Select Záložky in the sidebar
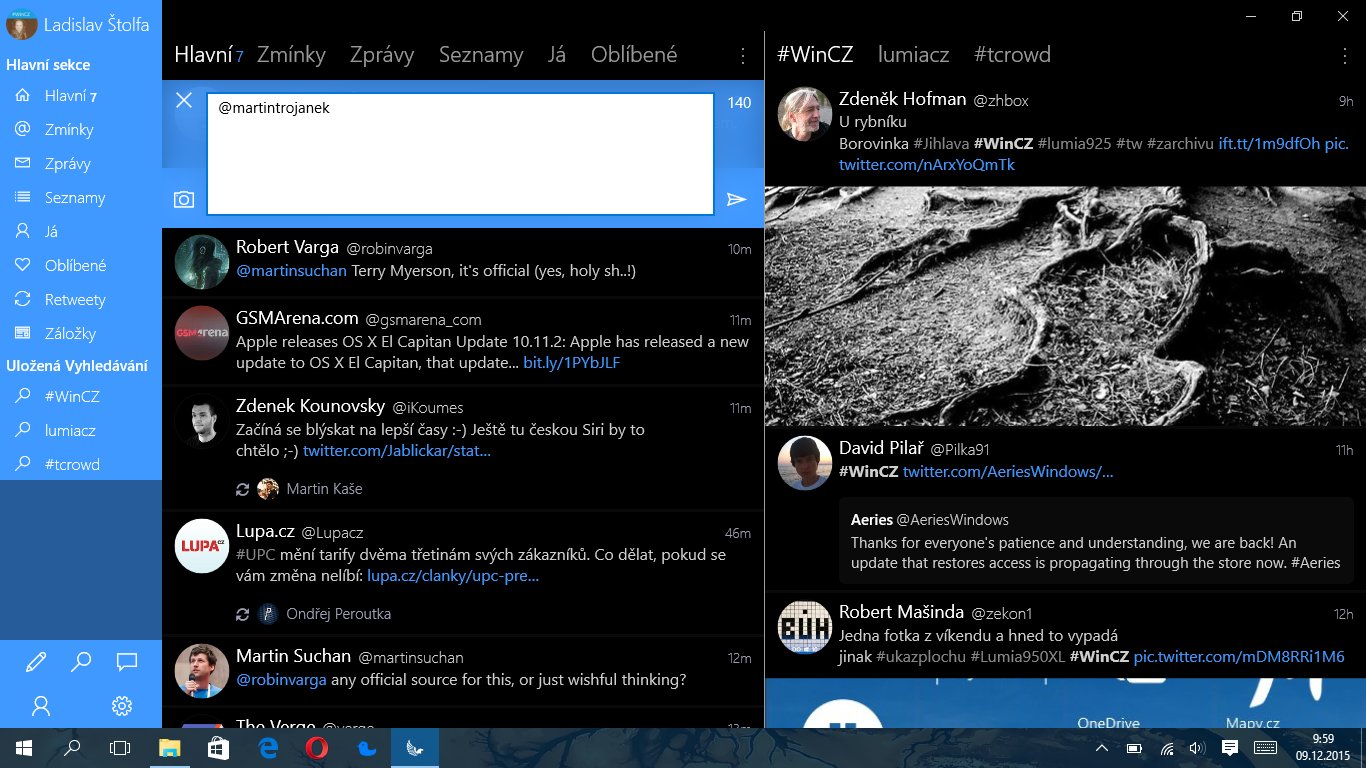 pos(81,334)
